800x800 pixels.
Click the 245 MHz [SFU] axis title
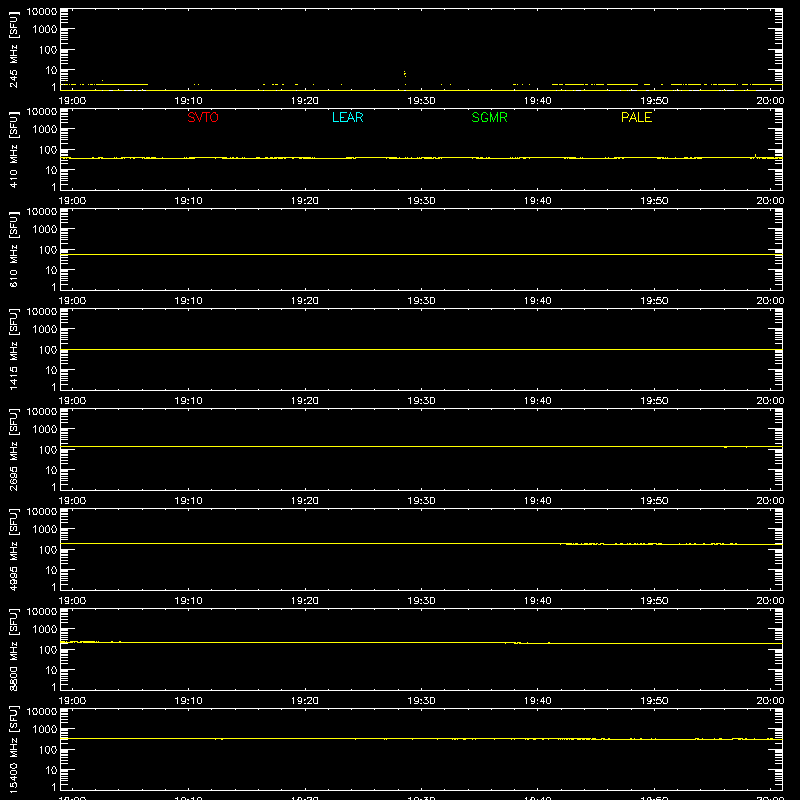[13, 49]
